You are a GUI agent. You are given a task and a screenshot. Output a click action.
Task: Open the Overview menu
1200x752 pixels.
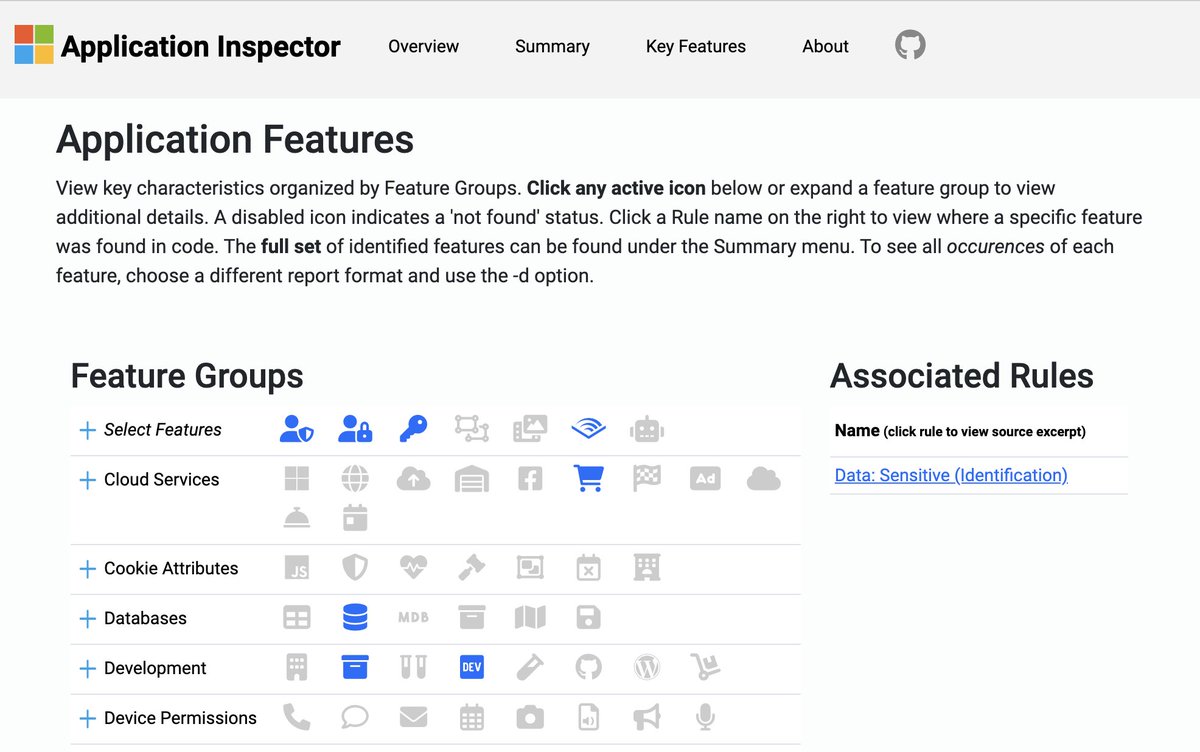424,46
